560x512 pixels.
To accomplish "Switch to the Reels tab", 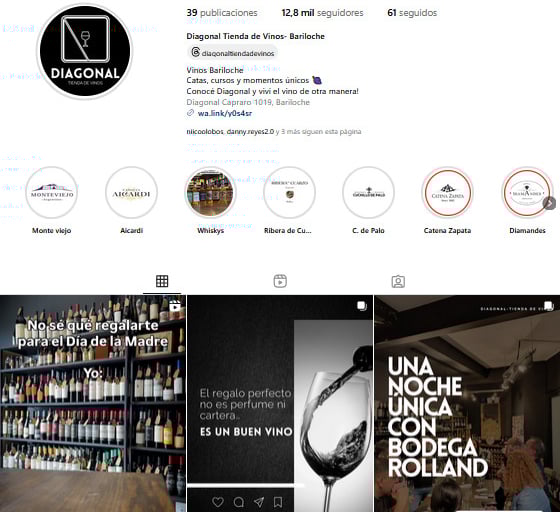I will coord(280,281).
